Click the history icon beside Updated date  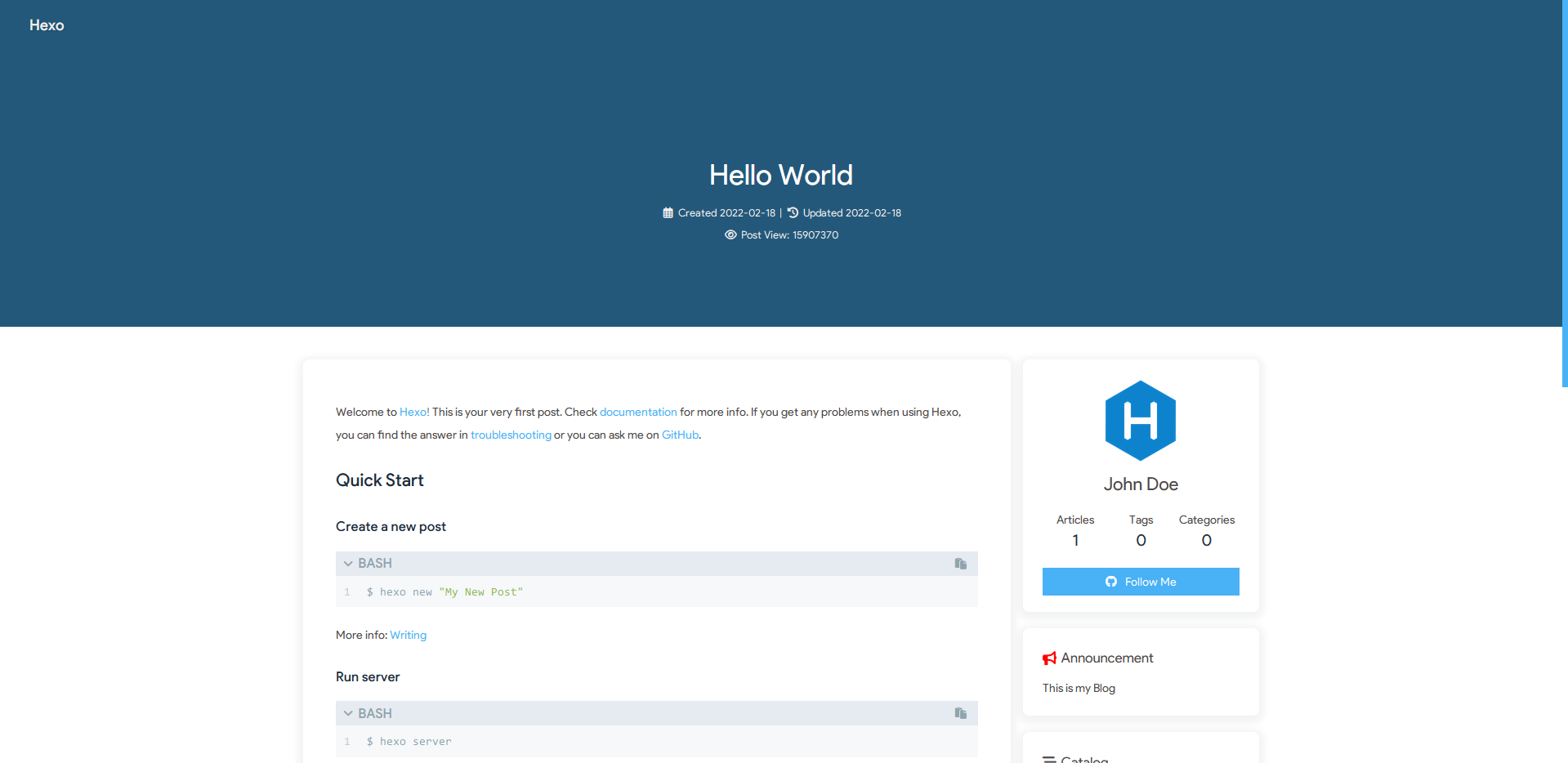tap(793, 212)
